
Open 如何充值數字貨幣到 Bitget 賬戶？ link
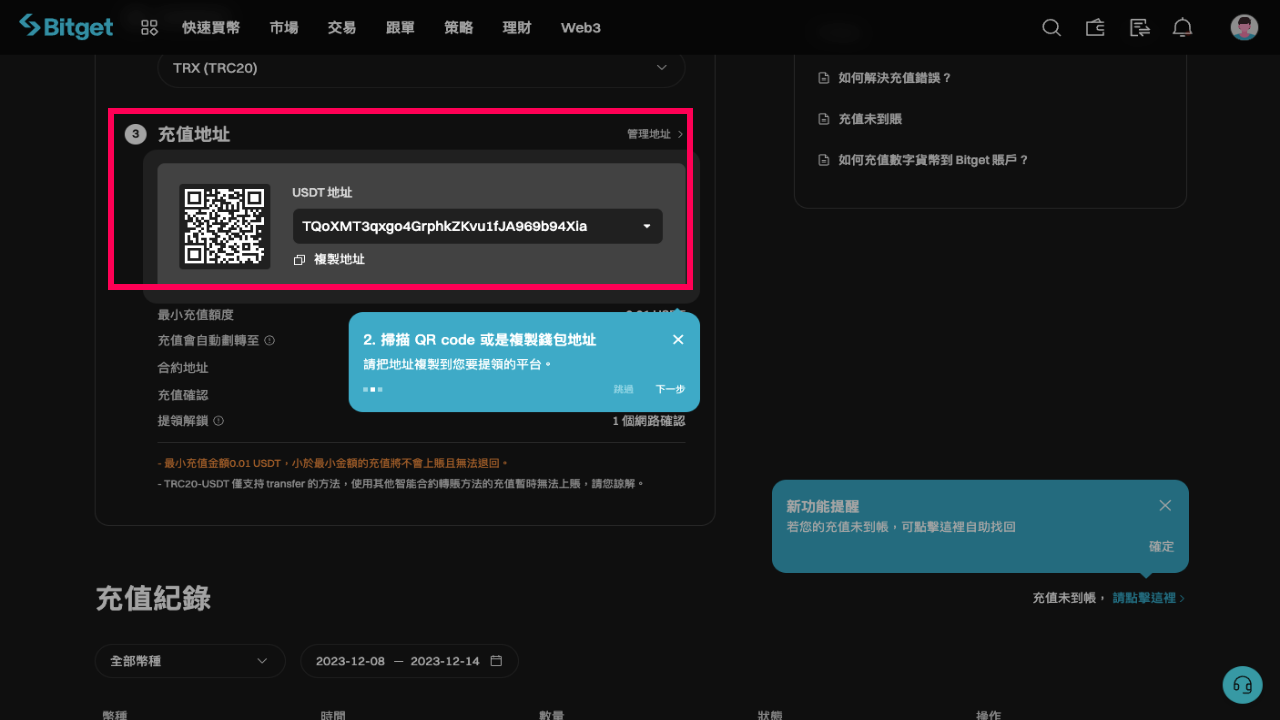coord(934,160)
